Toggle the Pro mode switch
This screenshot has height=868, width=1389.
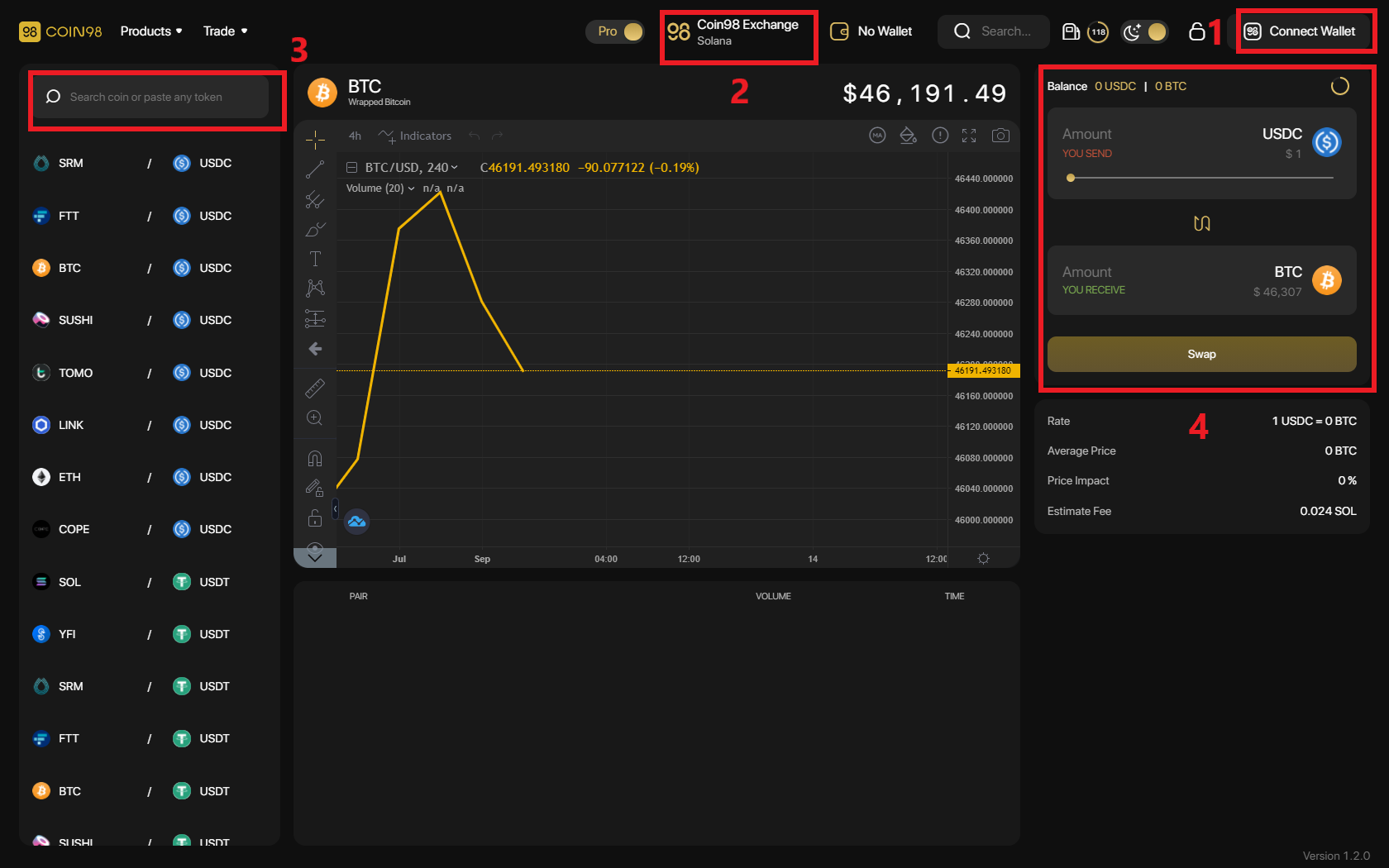point(615,31)
